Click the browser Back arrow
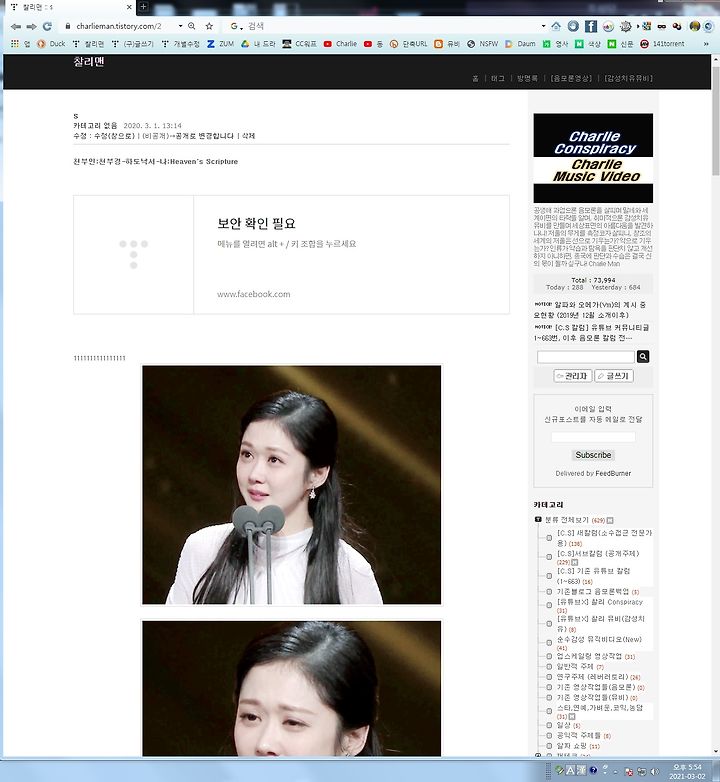This screenshot has width=720, height=782. [x=15, y=26]
